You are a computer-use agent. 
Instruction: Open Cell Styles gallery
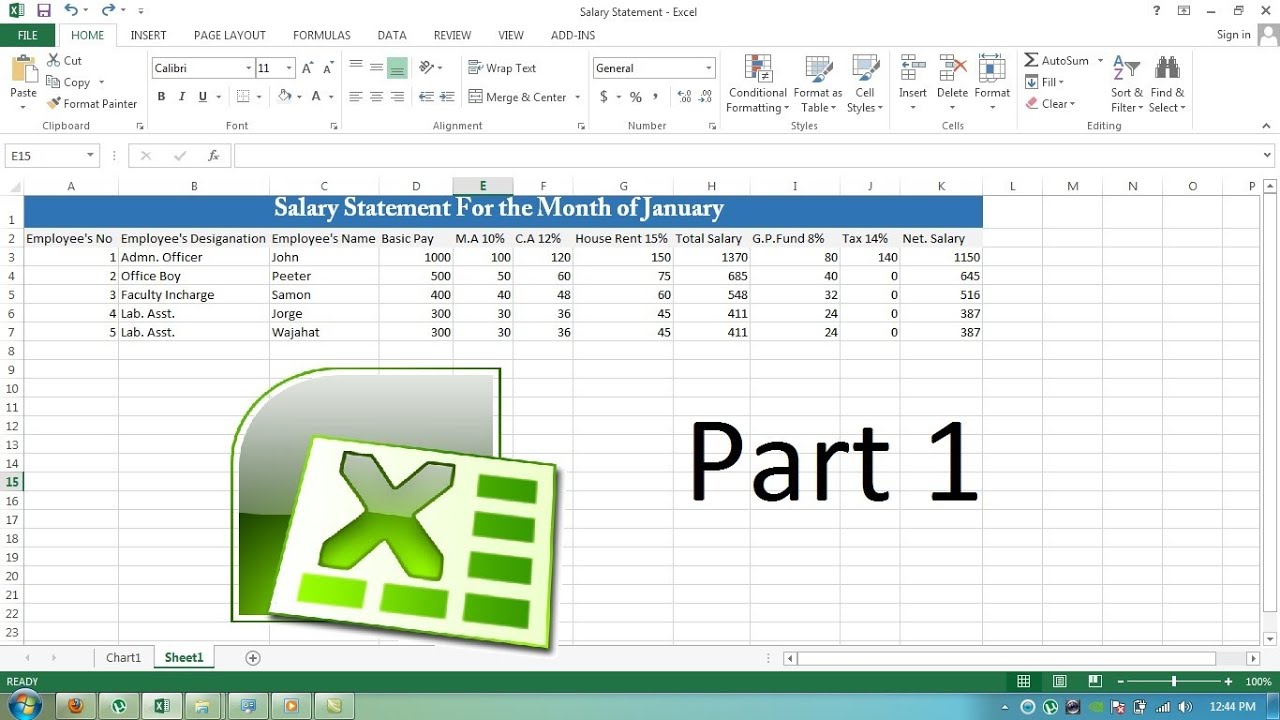click(x=864, y=84)
